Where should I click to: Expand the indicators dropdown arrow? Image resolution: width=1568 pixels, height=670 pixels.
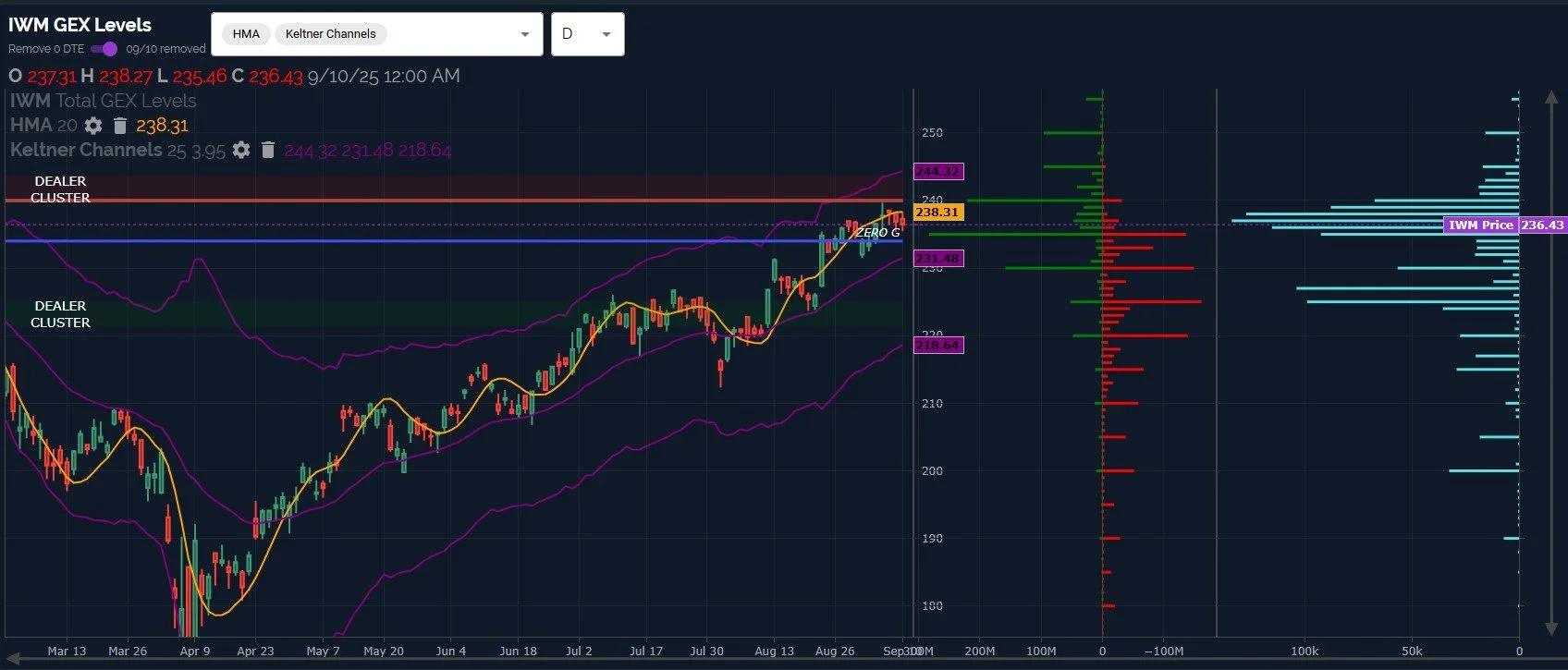[x=525, y=34]
